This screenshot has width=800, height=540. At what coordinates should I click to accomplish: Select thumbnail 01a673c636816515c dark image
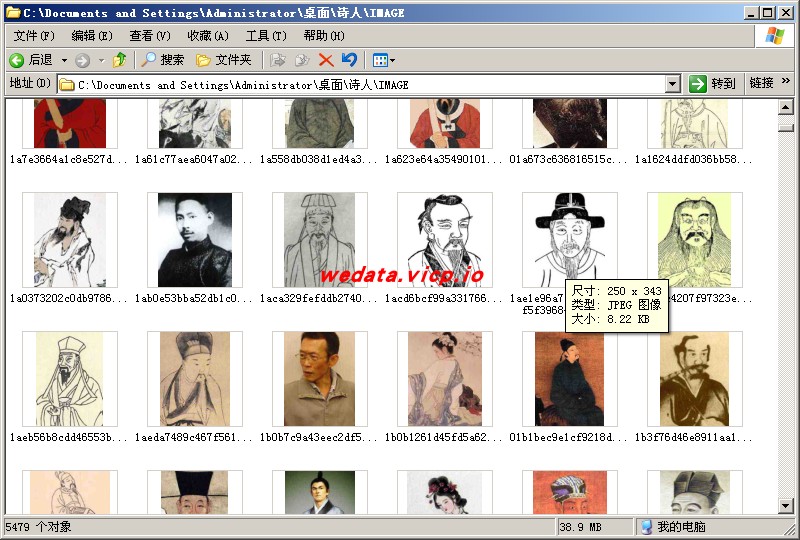[570, 124]
